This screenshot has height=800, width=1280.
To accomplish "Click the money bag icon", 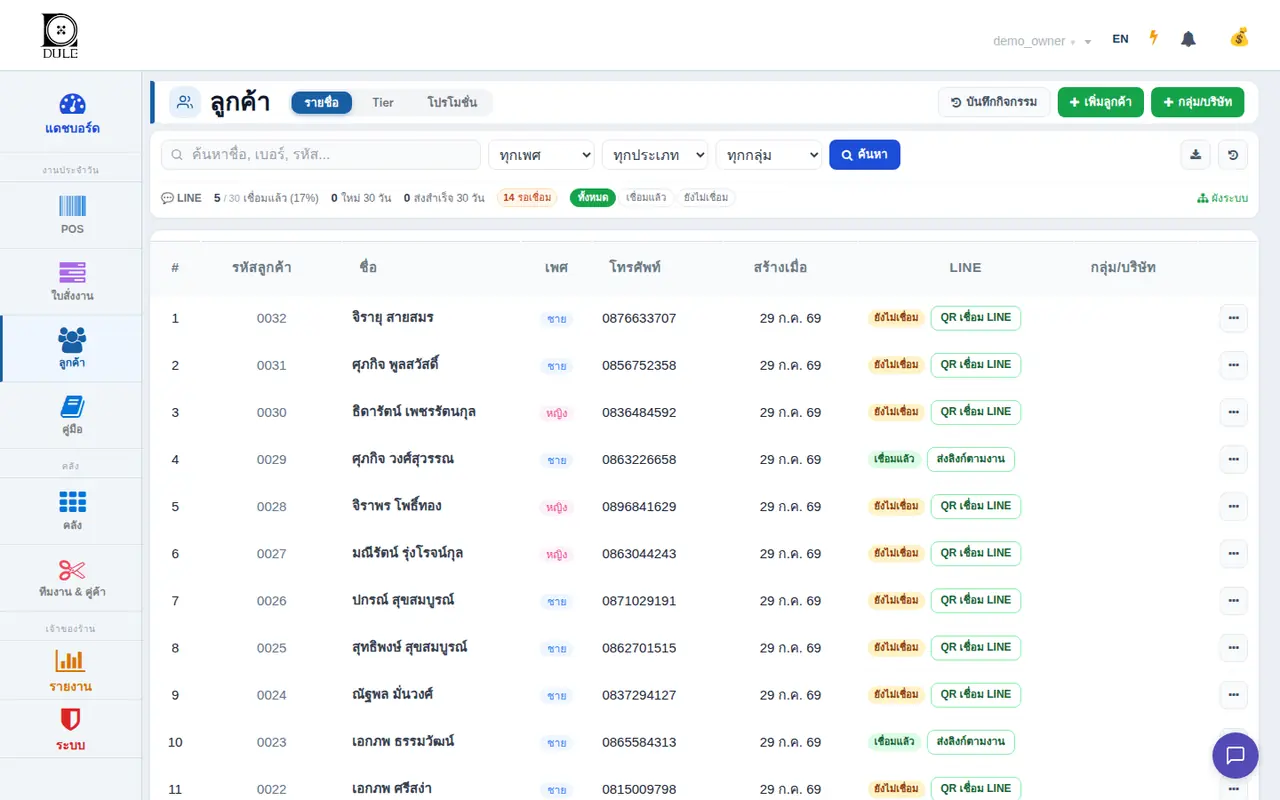I will click(x=1239, y=38).
